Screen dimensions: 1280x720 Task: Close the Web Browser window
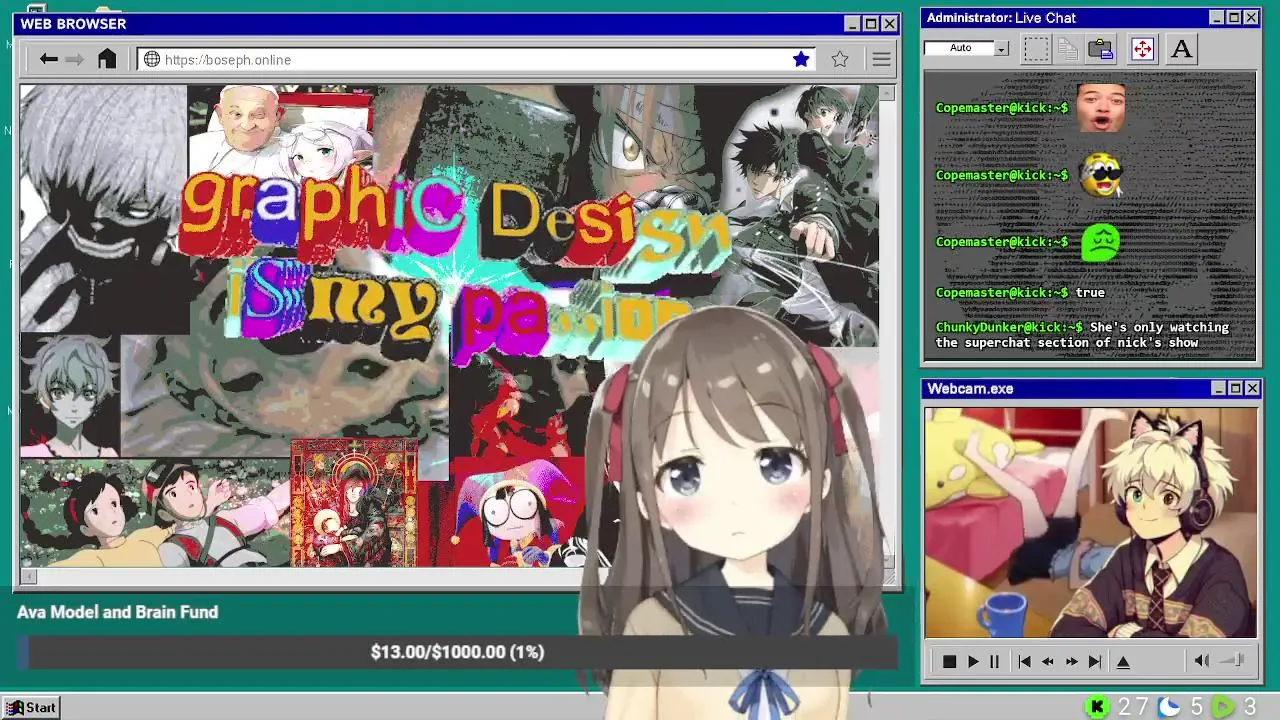tap(889, 23)
